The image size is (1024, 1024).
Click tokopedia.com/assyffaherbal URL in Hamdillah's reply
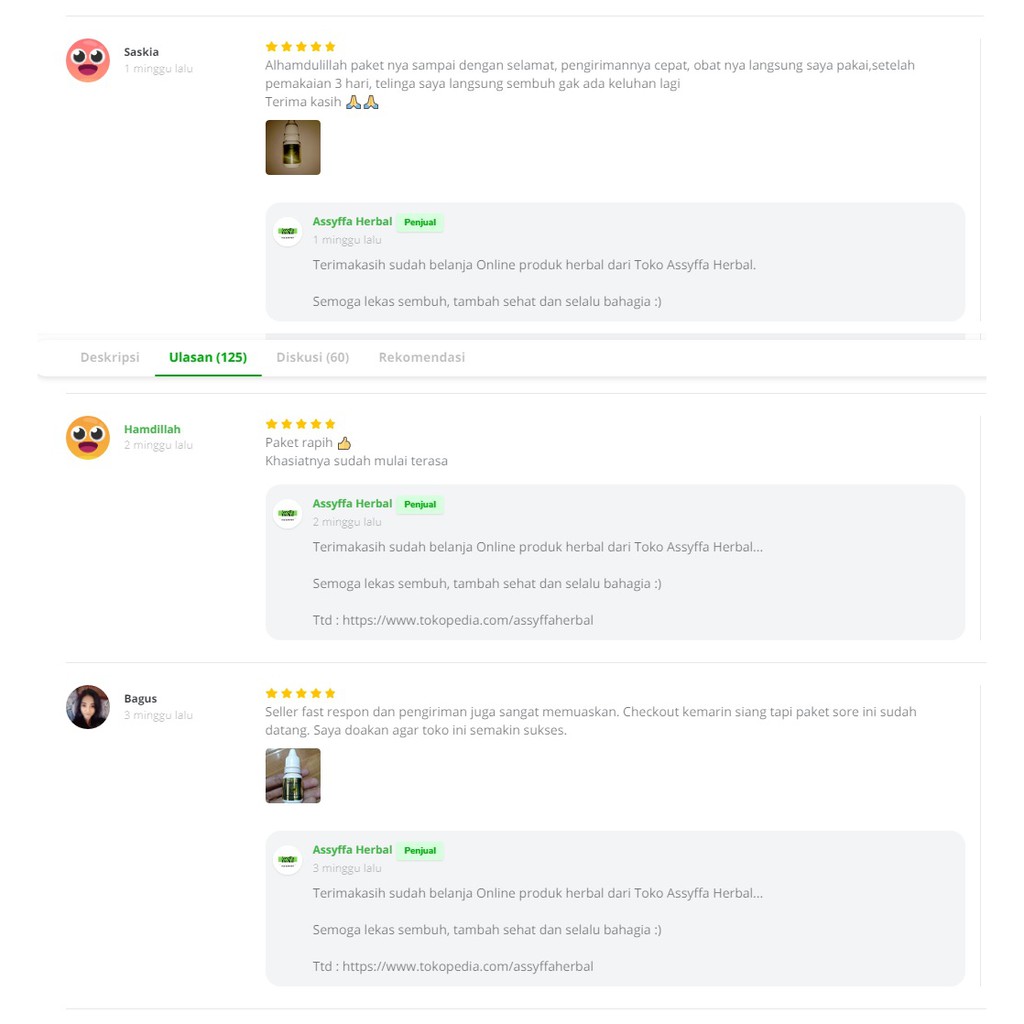point(468,620)
